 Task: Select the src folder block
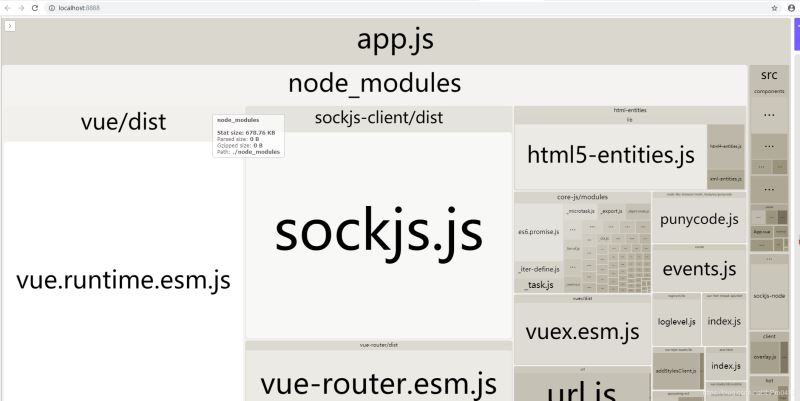pos(769,75)
